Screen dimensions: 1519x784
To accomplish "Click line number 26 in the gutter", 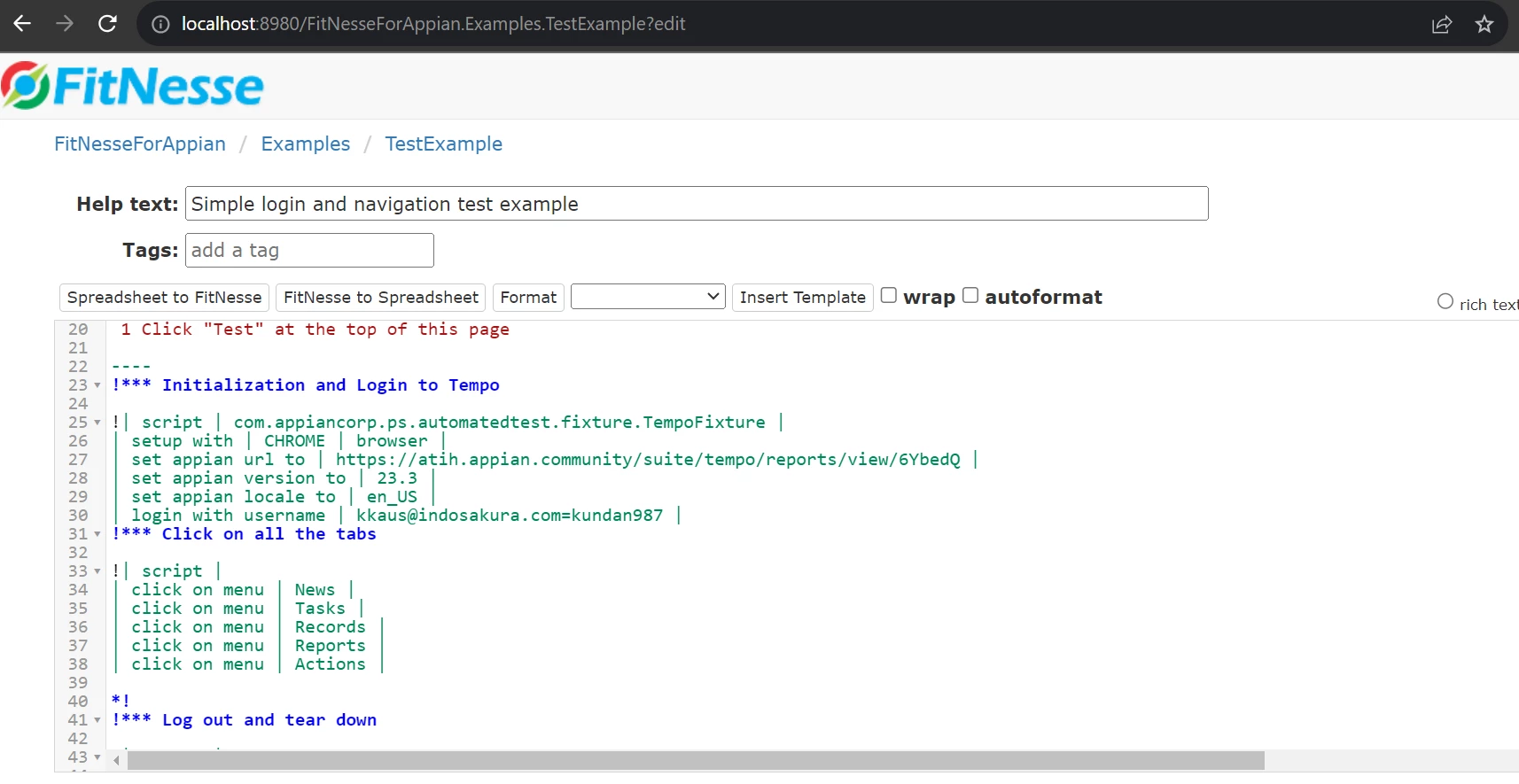I will (x=78, y=441).
